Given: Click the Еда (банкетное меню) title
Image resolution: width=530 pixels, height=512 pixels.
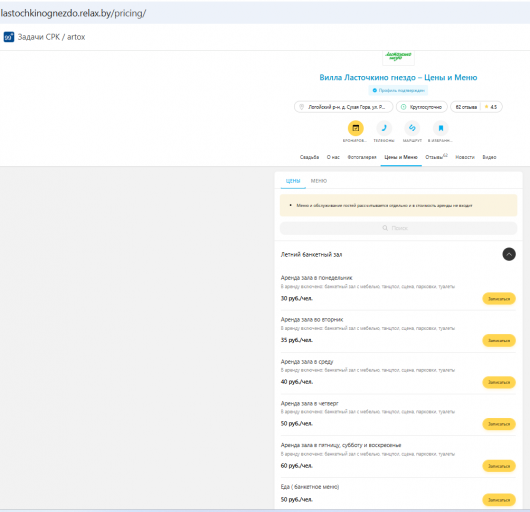Looking at the screenshot, I should click(x=310, y=487).
